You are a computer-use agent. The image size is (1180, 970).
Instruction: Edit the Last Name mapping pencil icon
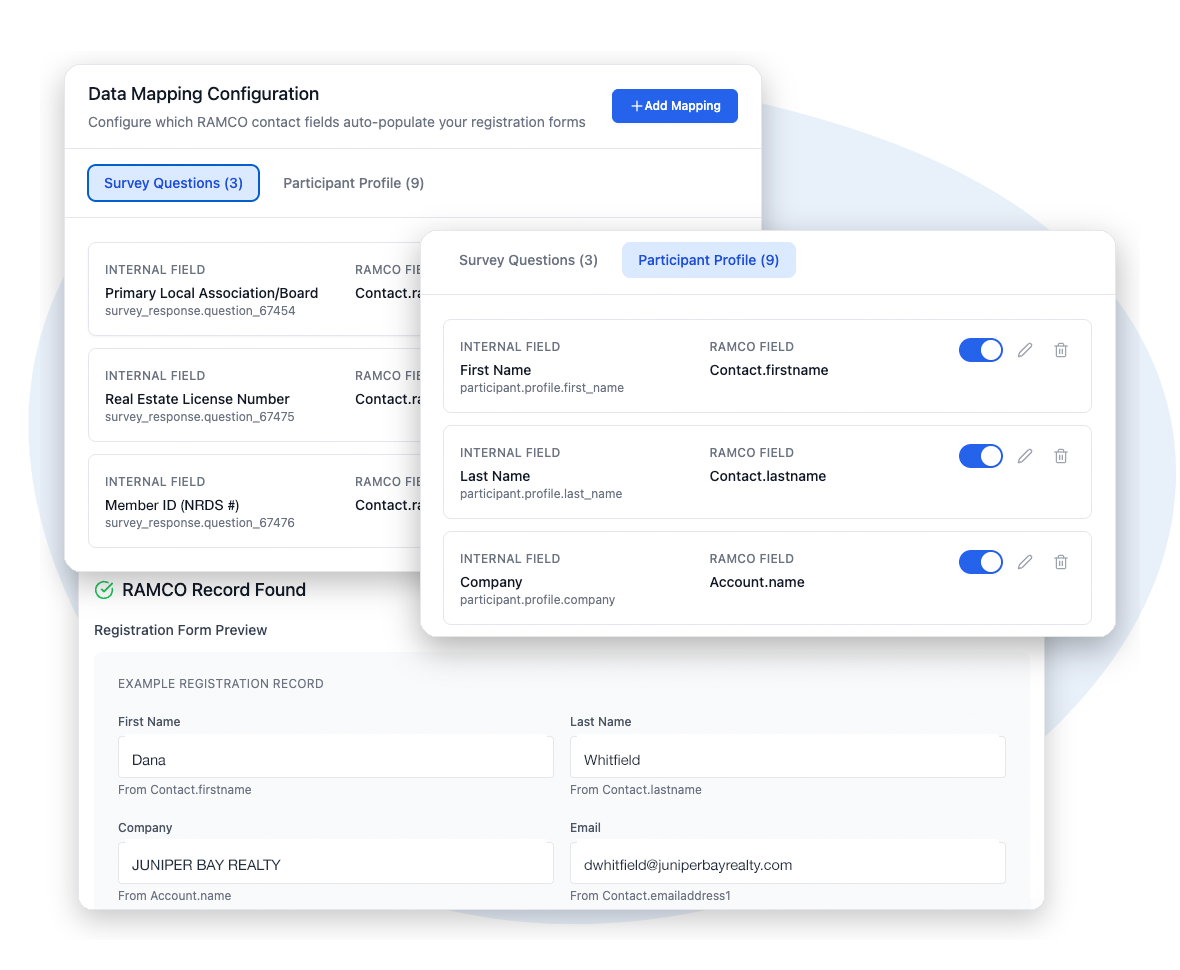click(1025, 456)
